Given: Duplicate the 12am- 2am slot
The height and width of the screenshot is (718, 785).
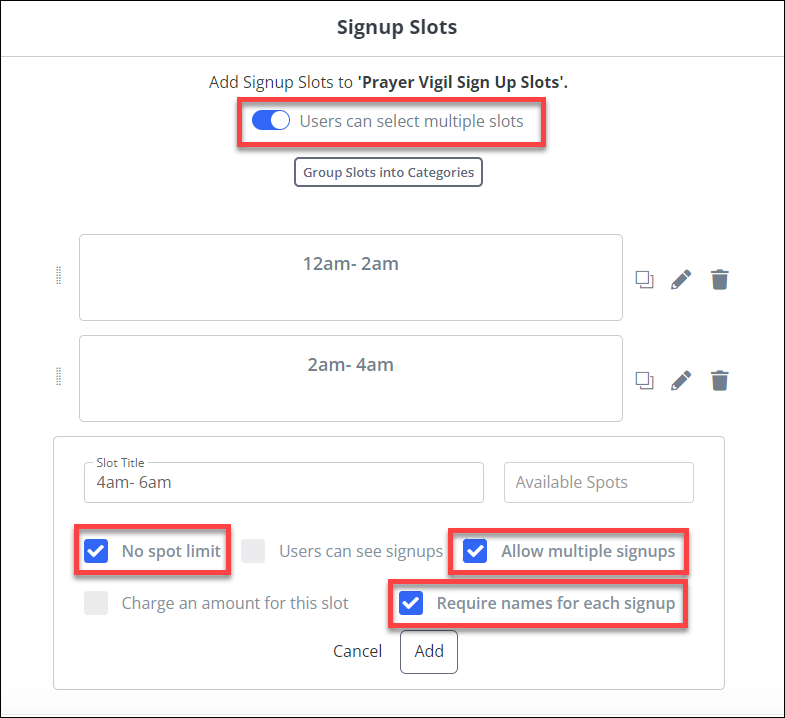Looking at the screenshot, I should tap(645, 280).
